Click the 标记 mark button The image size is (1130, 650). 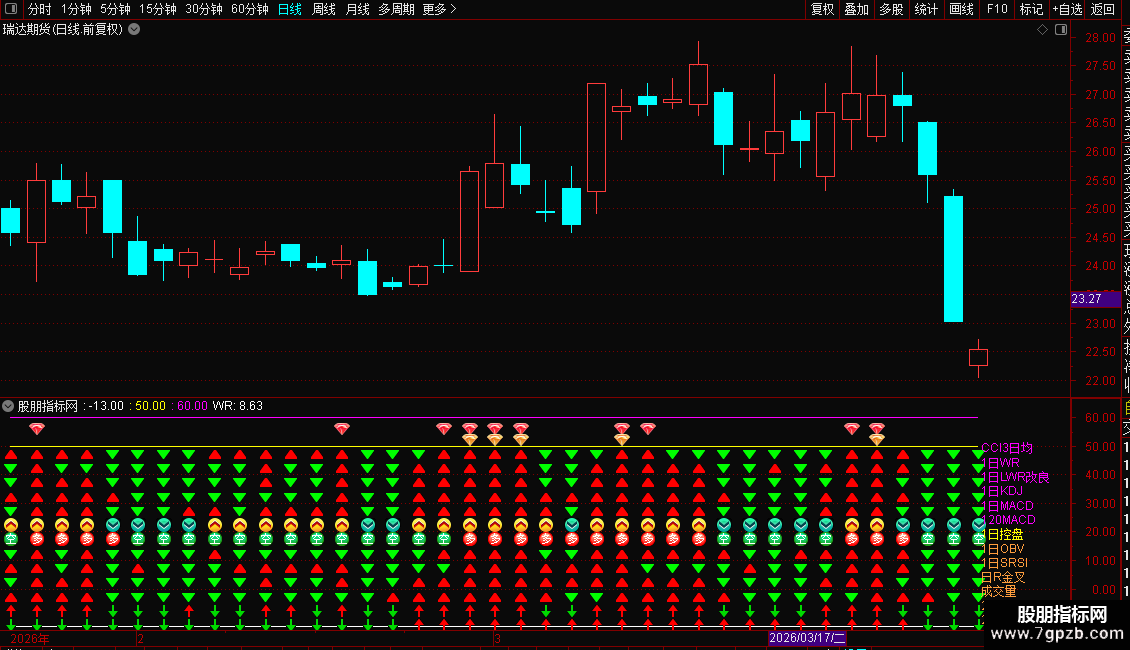(1031, 9)
